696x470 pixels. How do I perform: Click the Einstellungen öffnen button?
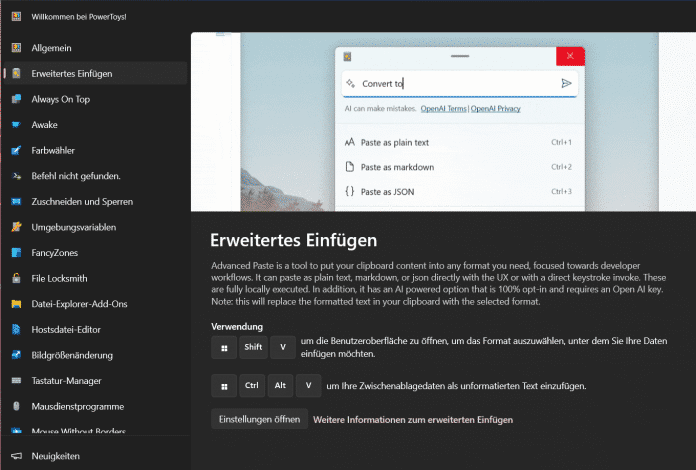point(259,419)
